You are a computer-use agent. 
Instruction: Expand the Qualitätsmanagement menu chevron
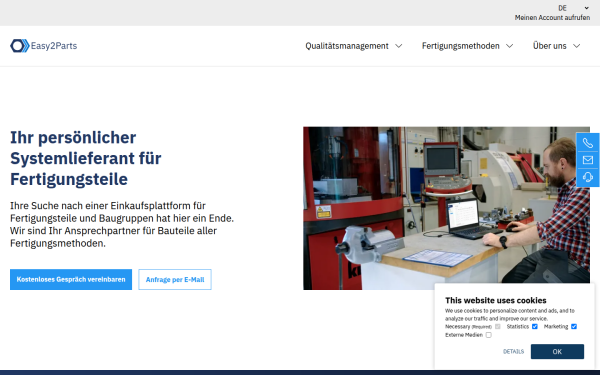pos(399,46)
